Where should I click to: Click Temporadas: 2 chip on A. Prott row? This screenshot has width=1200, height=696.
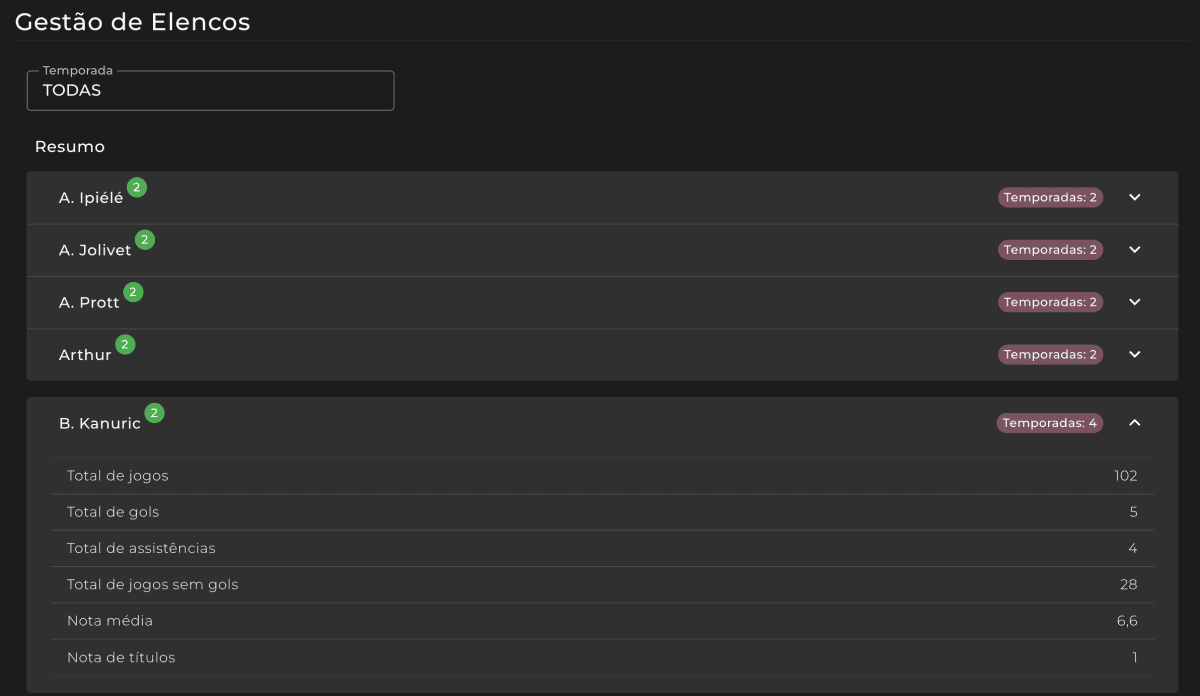point(1050,302)
